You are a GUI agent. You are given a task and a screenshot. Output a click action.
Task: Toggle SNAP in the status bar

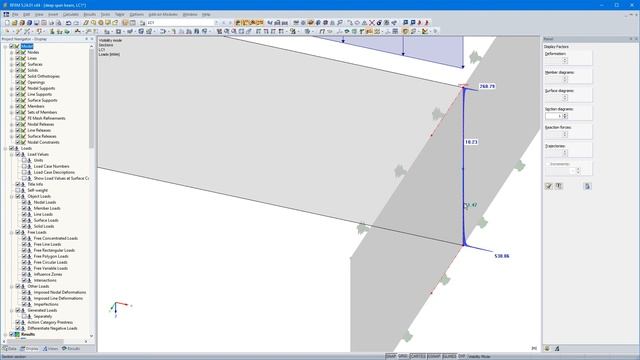point(391,356)
